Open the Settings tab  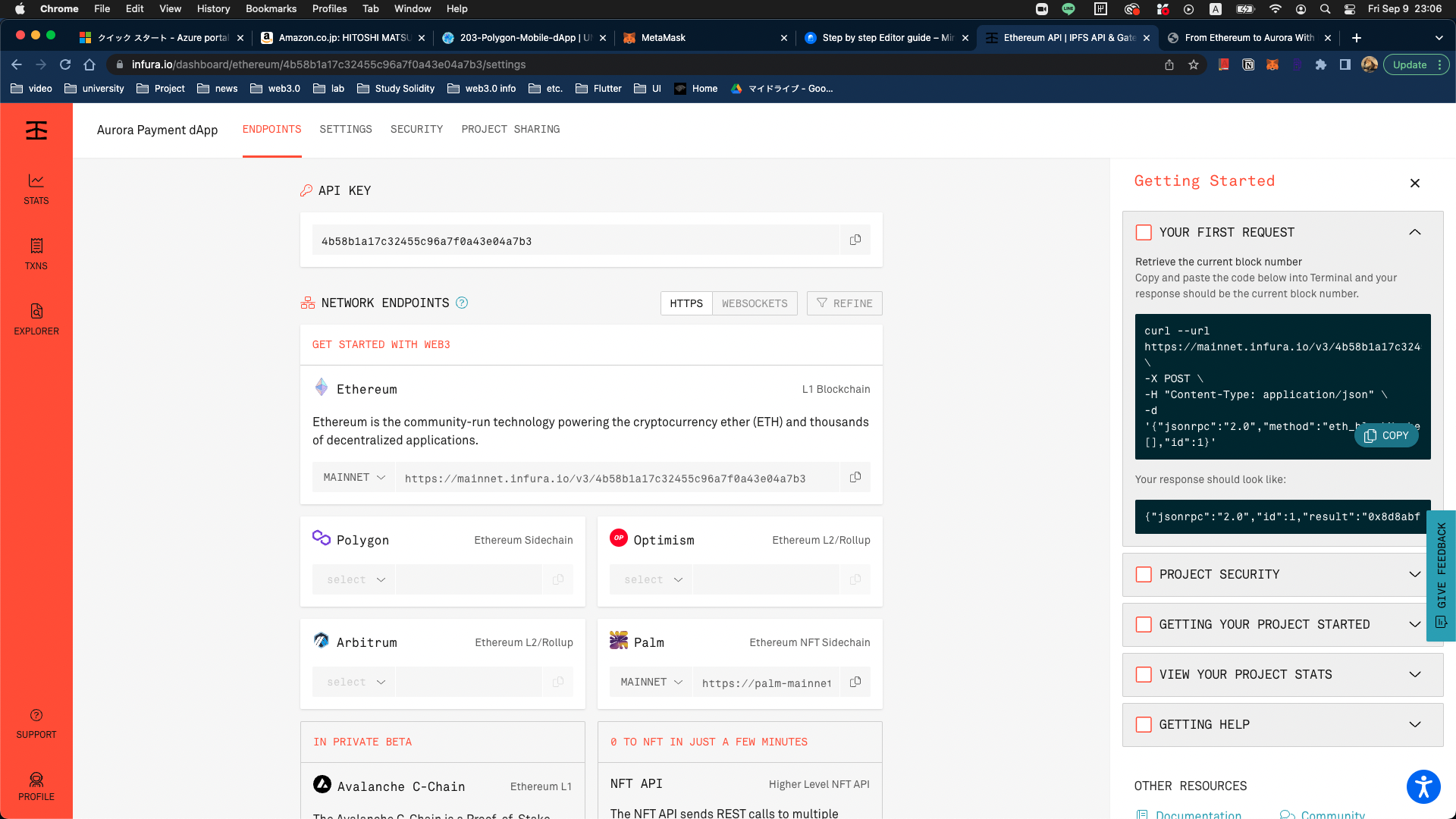tap(346, 130)
